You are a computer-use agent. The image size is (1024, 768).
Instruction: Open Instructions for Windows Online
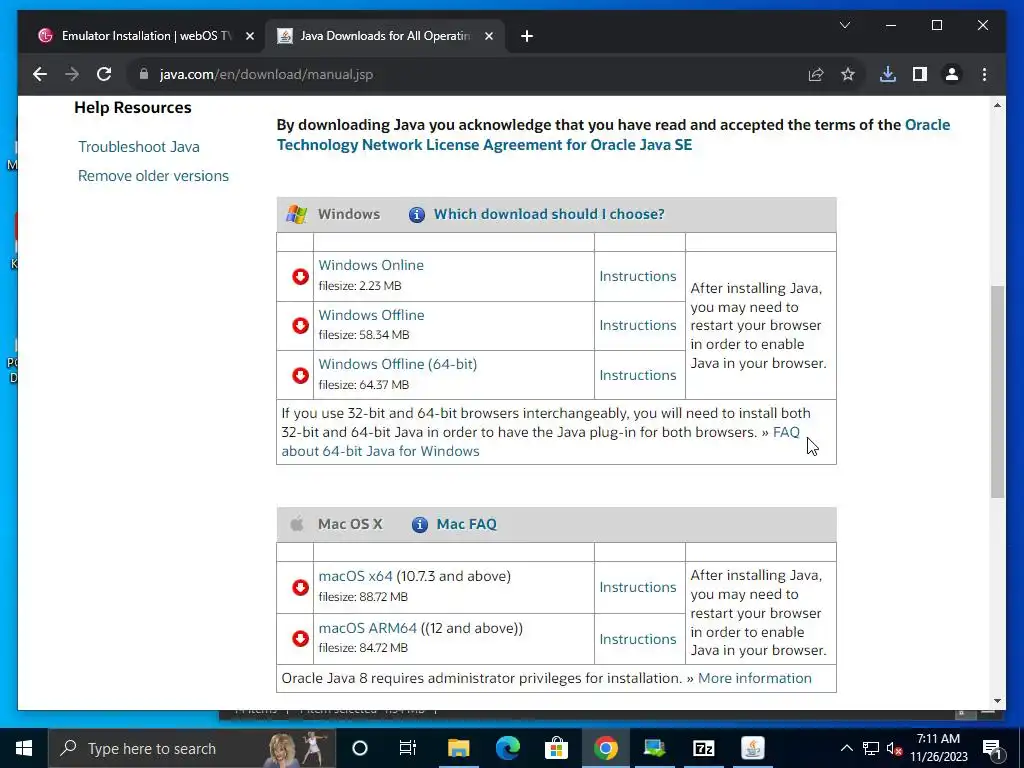638,276
